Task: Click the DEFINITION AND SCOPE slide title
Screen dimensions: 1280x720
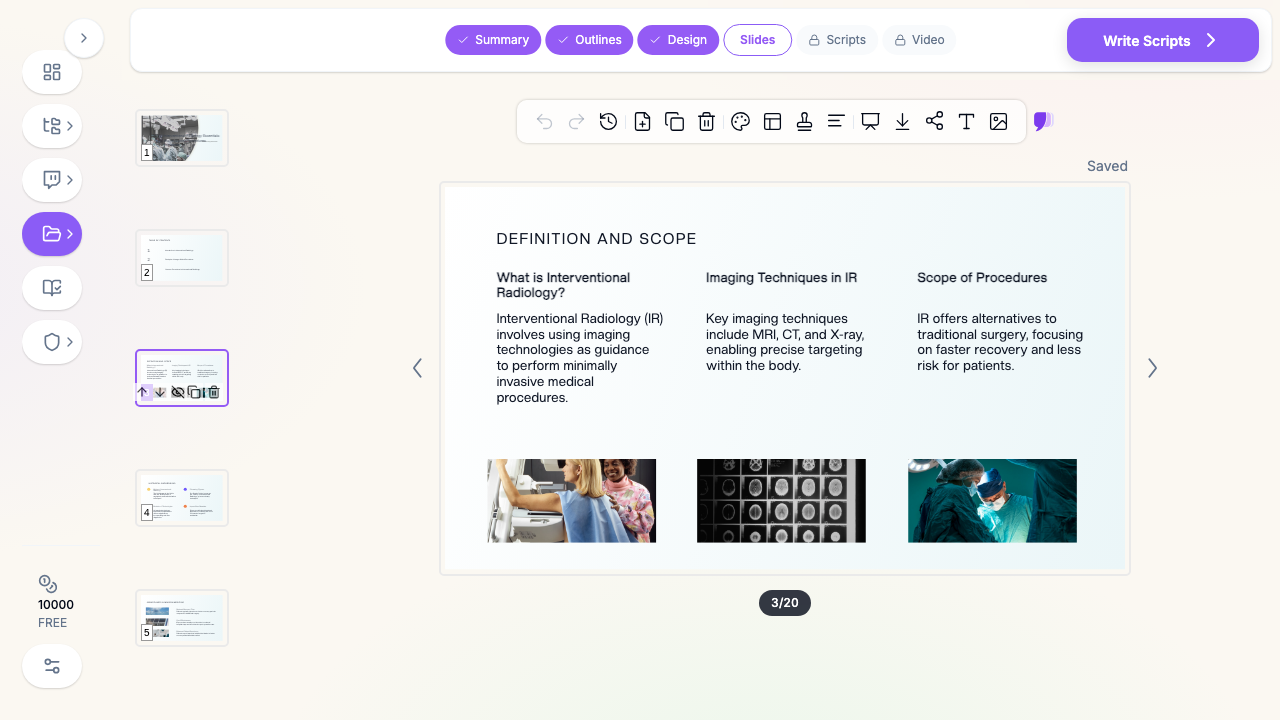Action: tap(596, 239)
